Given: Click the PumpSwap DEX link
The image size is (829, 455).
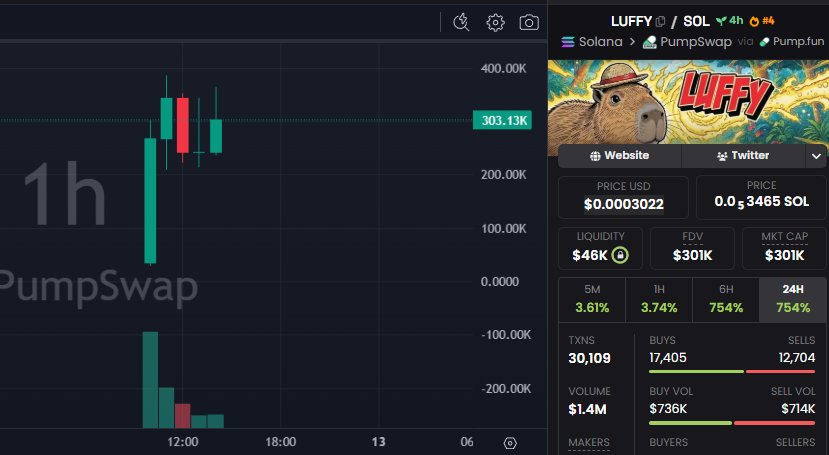Looking at the screenshot, I should point(687,42).
